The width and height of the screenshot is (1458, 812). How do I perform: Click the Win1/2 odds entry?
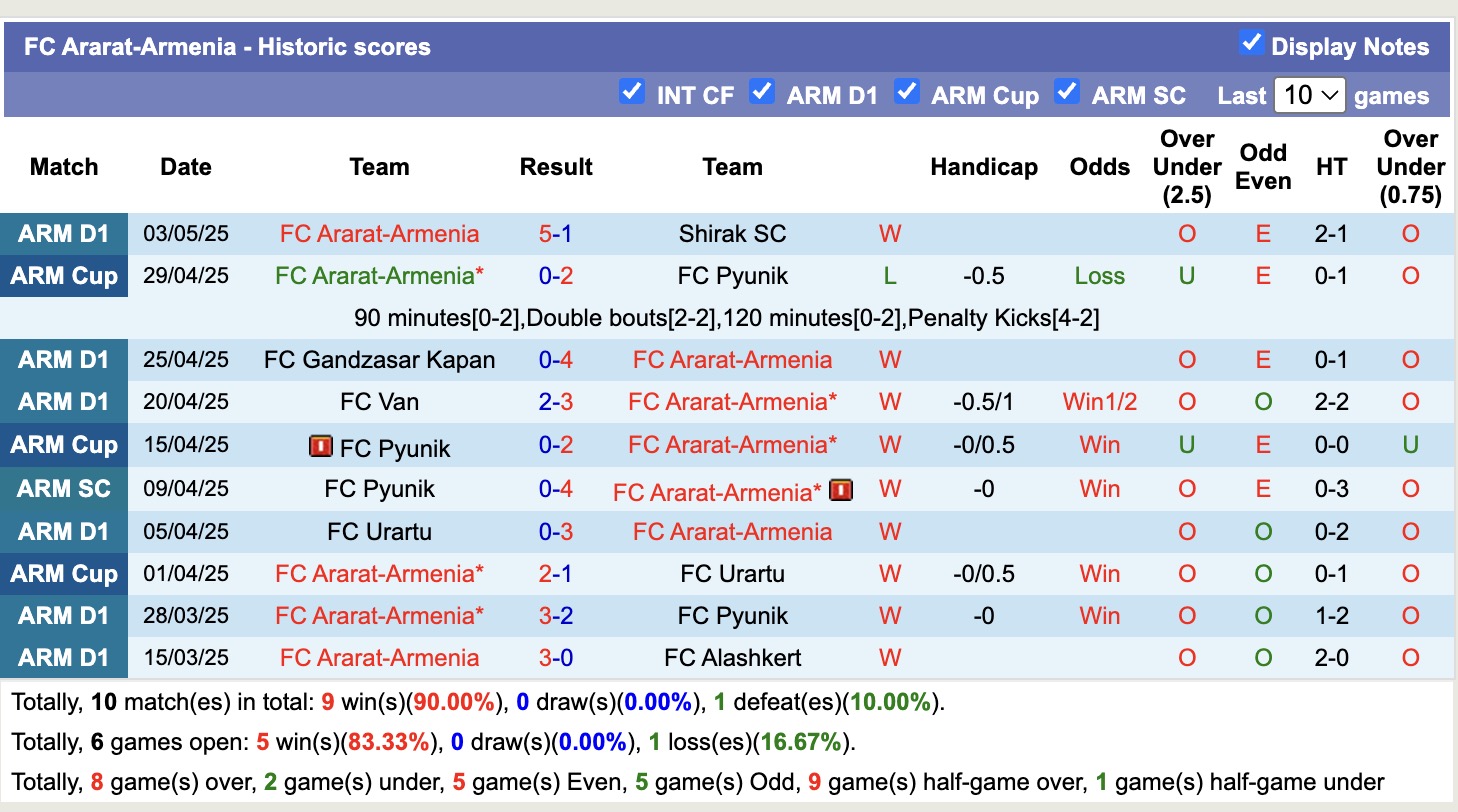pos(1099,402)
